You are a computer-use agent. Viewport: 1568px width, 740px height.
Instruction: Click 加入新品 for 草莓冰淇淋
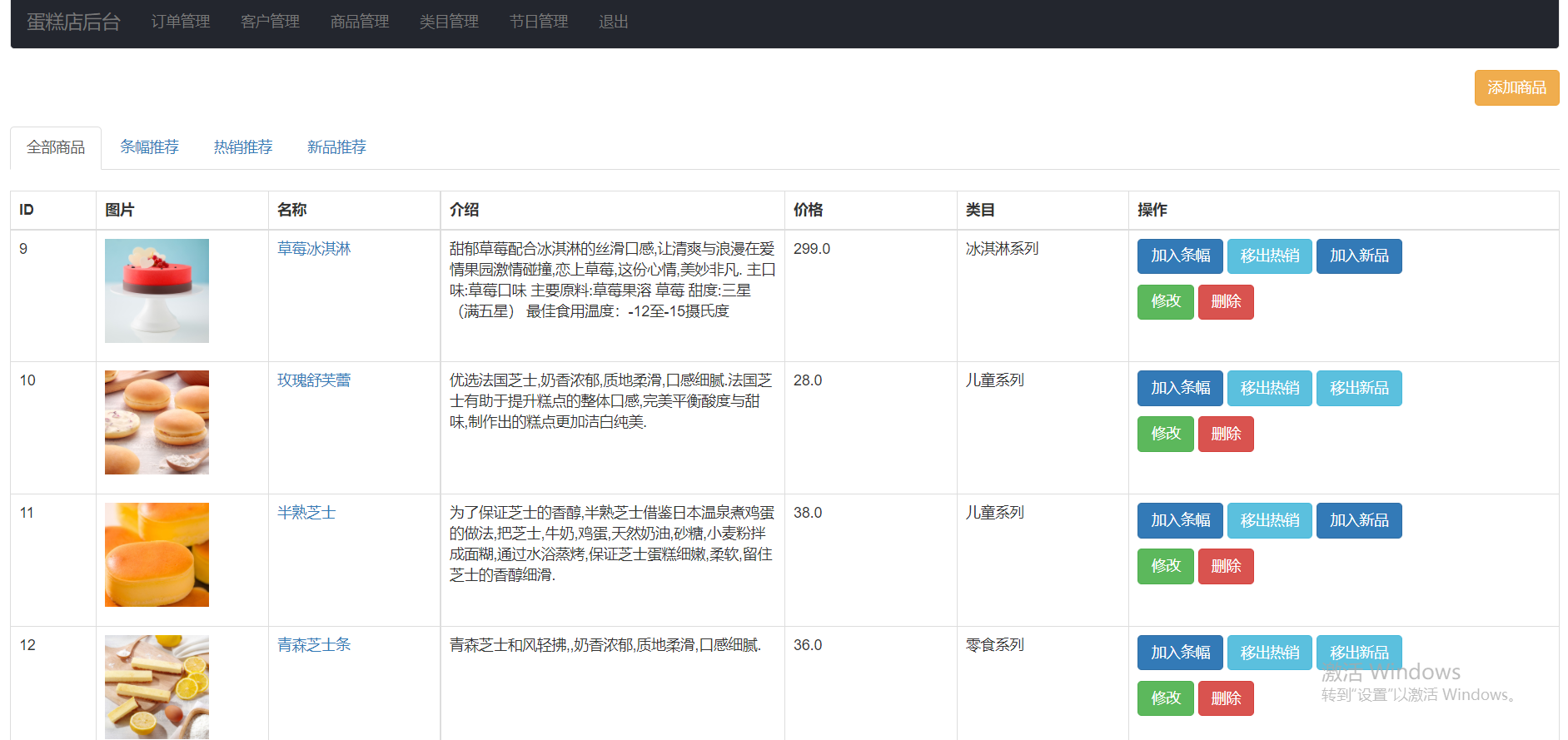tap(1359, 256)
